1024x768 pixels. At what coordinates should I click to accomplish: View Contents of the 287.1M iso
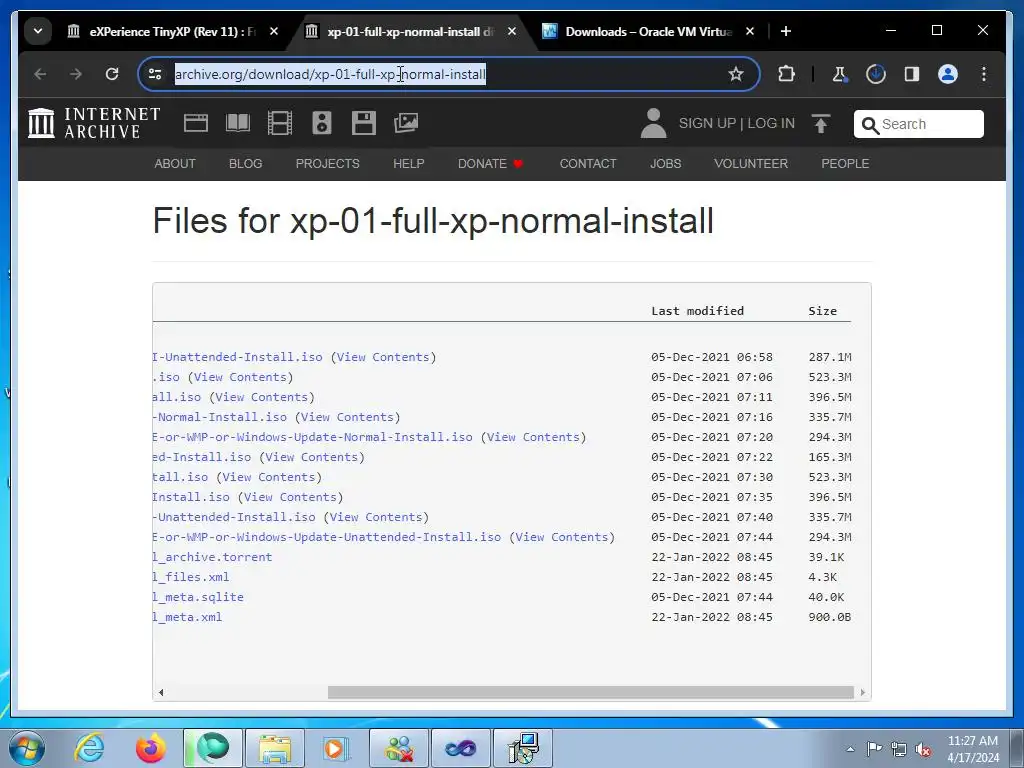point(383,357)
